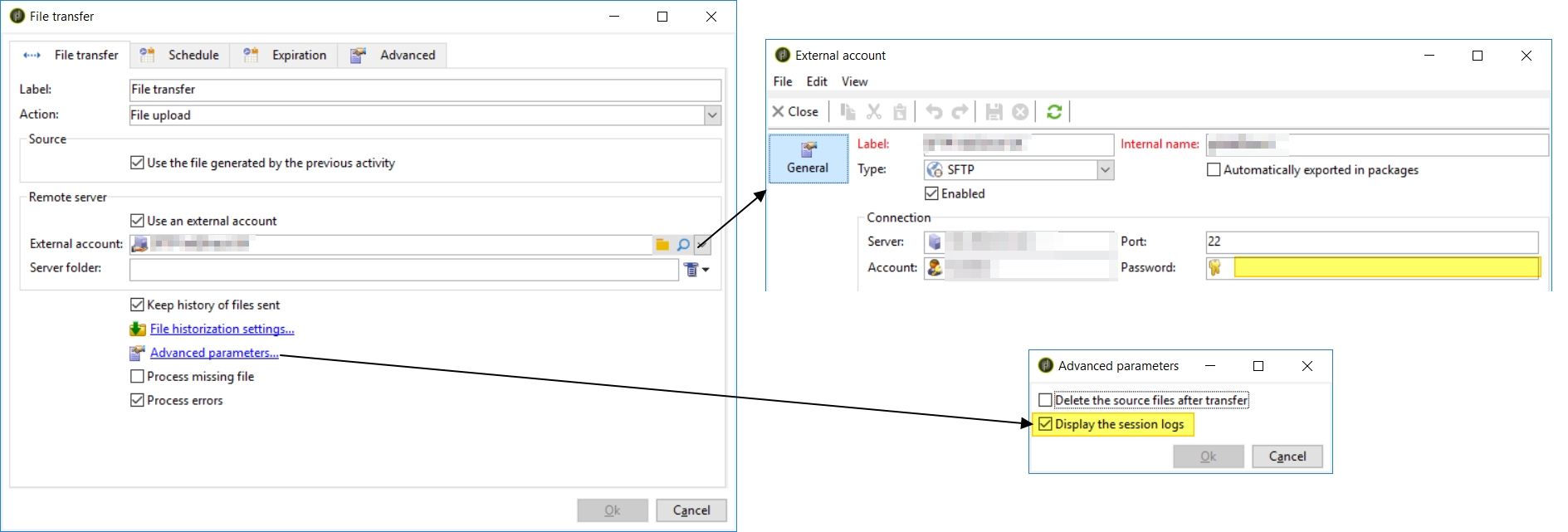1568x532 pixels.
Task: Enable Process missing file checkbox
Action: coord(138,376)
